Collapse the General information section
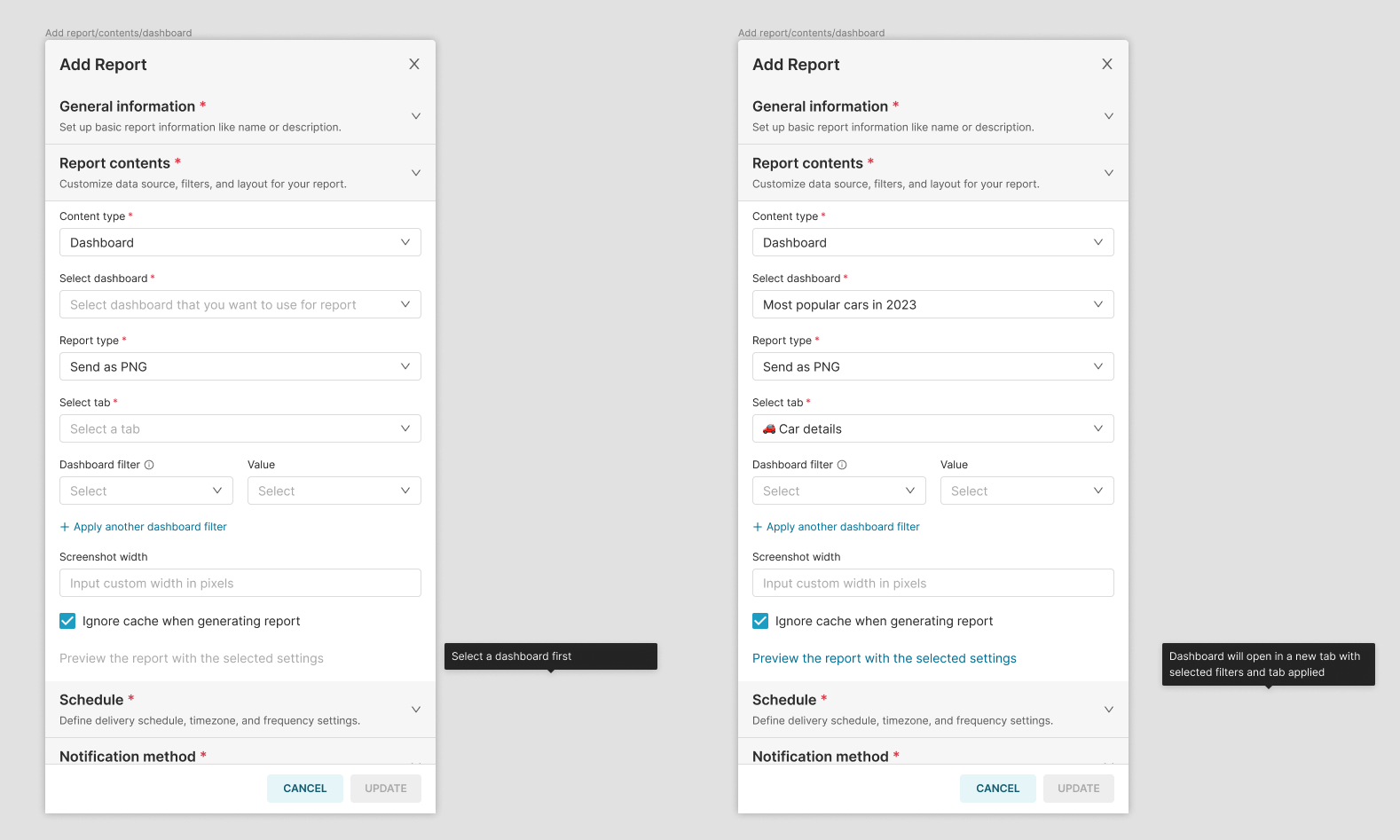 point(415,115)
